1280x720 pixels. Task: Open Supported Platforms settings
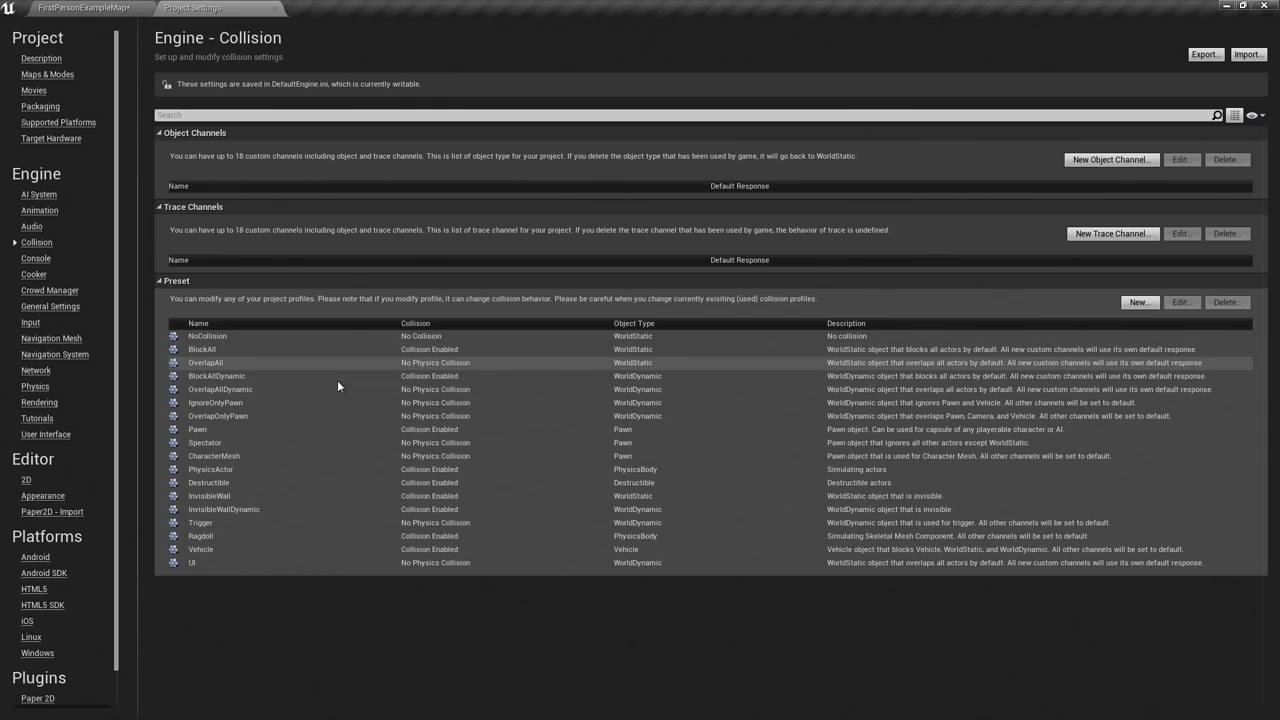58,123
